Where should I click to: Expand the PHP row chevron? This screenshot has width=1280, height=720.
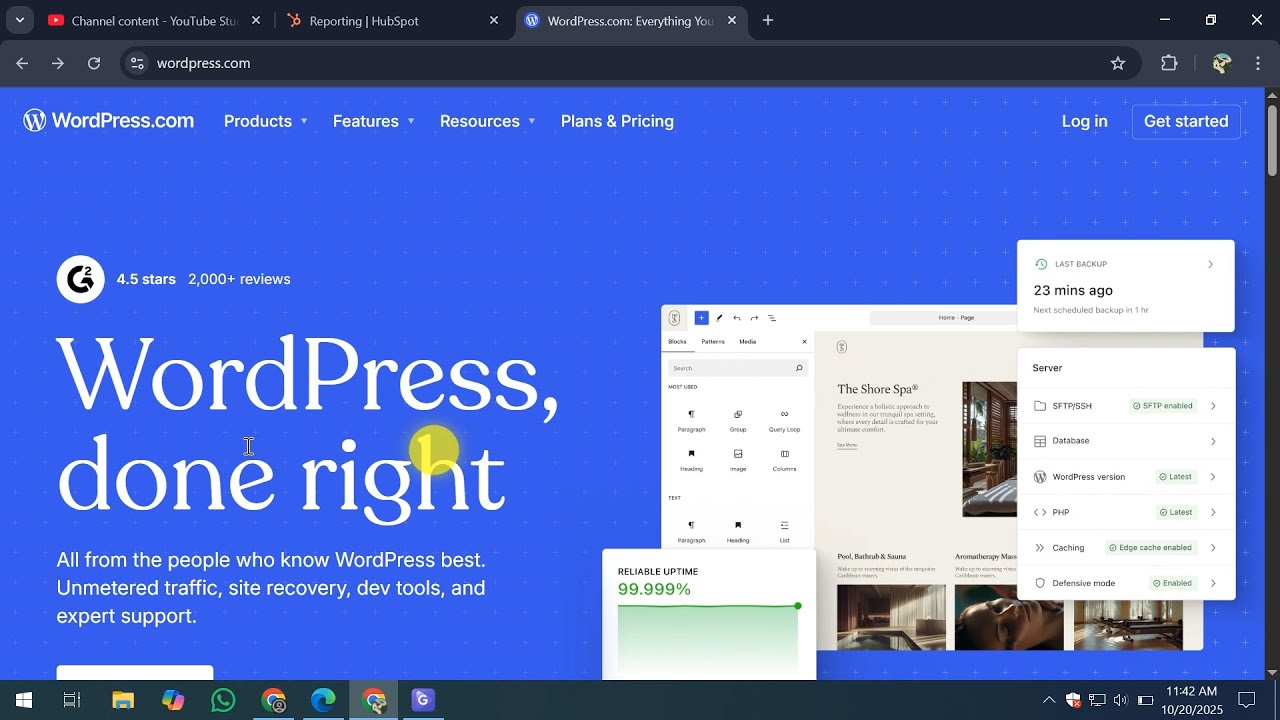tap(1213, 512)
